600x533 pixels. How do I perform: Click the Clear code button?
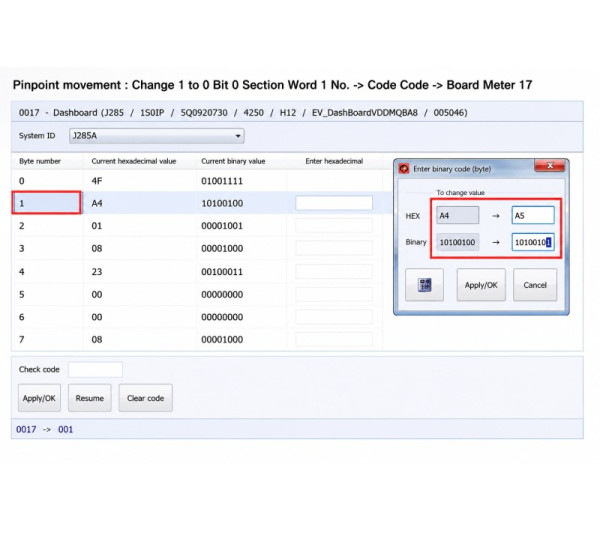pos(145,398)
